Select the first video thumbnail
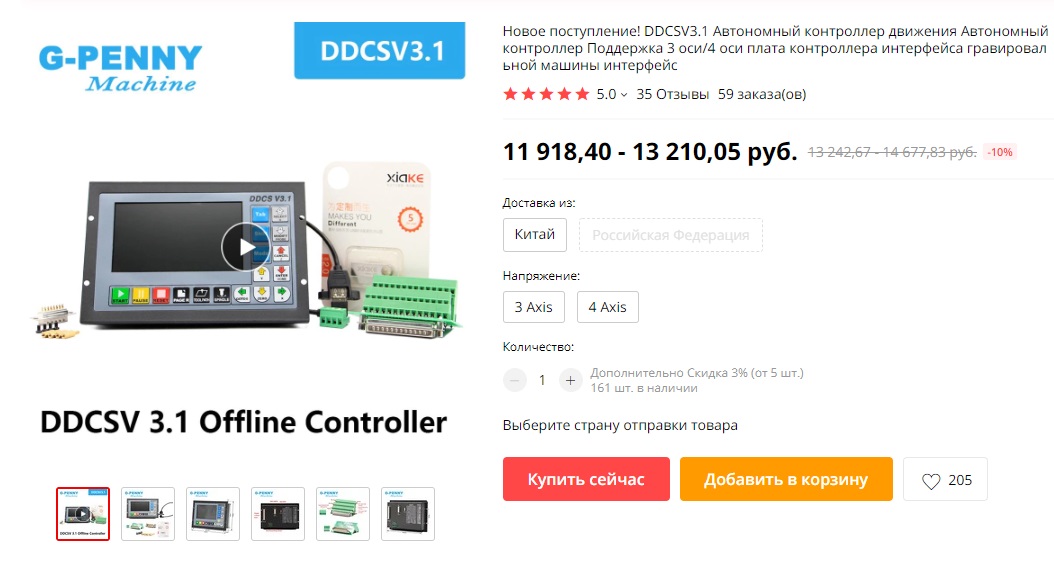Viewport: 1054px width, 578px height. (83, 514)
